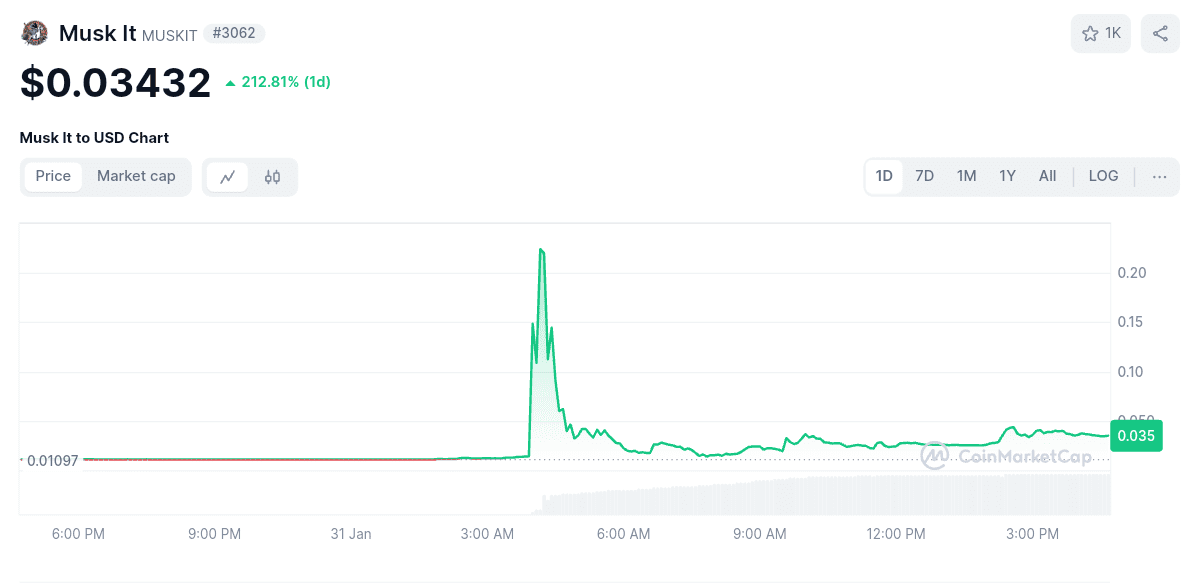Click the green 0.035 price marker
This screenshot has width=1197, height=583.
pyautogui.click(x=1136, y=435)
